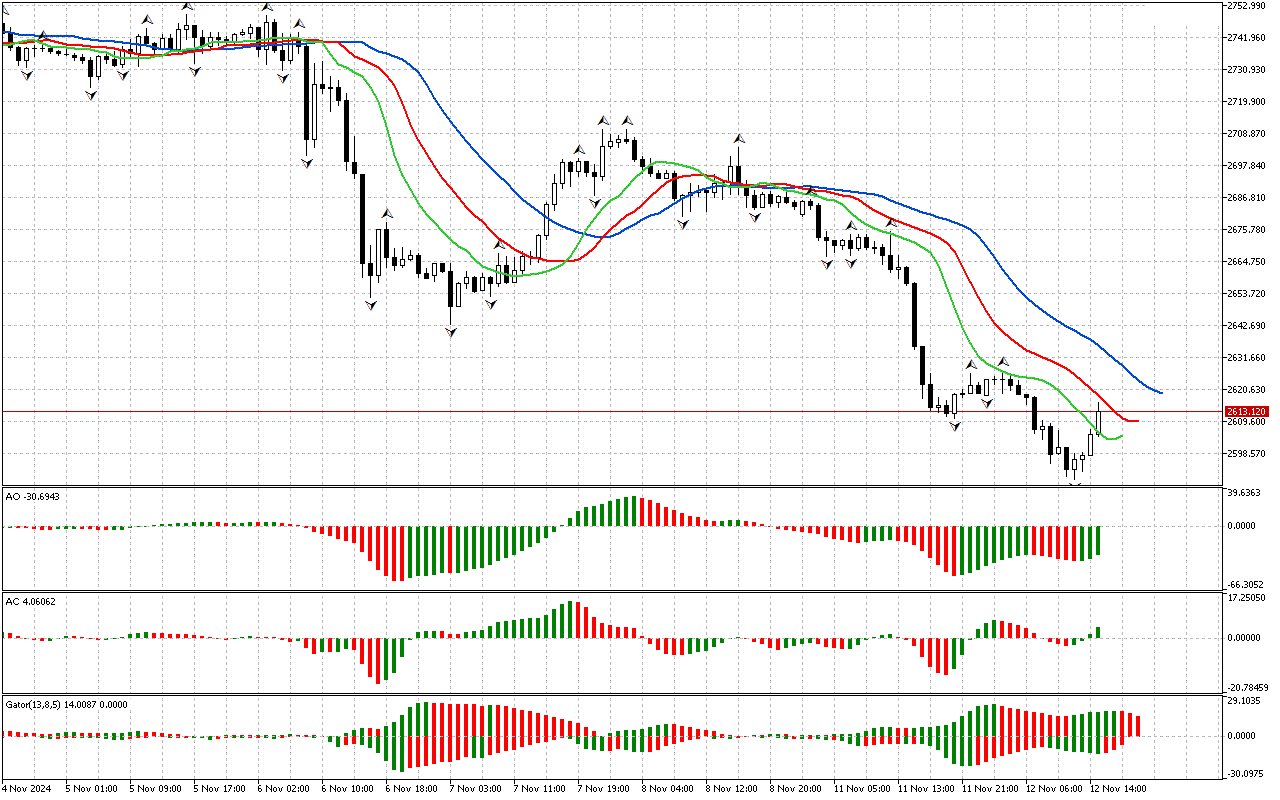Click the 5 Nov 01:00 time label
Image resolution: width=1280 pixels, height=800 pixels.
coord(91,788)
